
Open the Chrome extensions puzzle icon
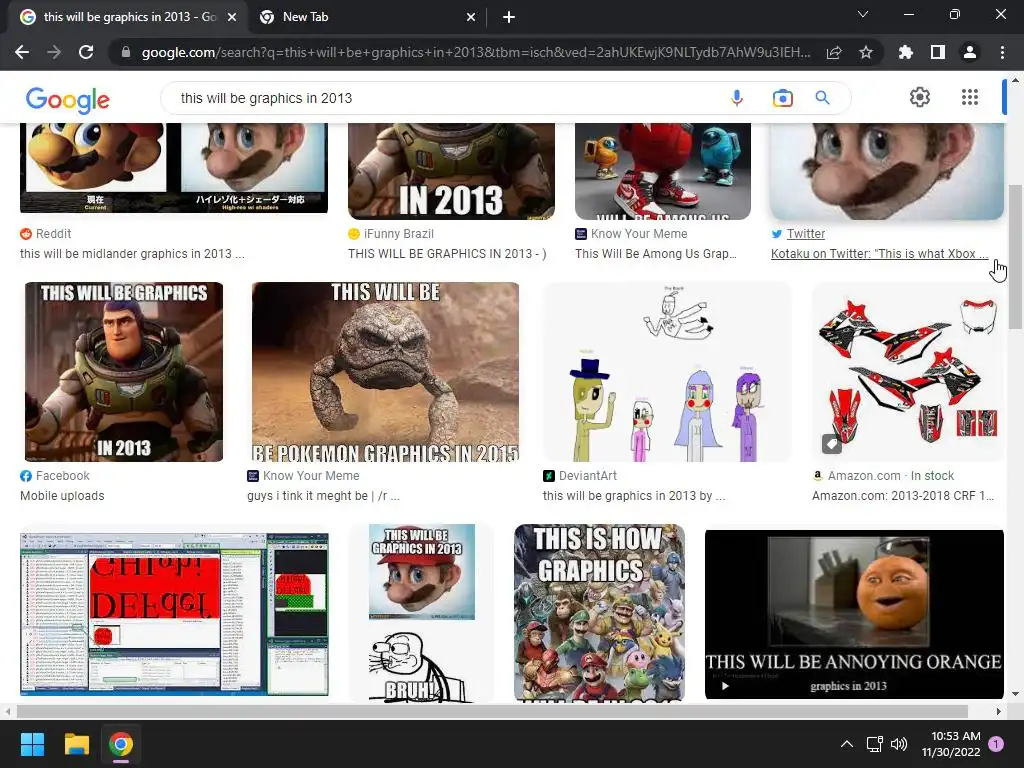click(x=906, y=52)
